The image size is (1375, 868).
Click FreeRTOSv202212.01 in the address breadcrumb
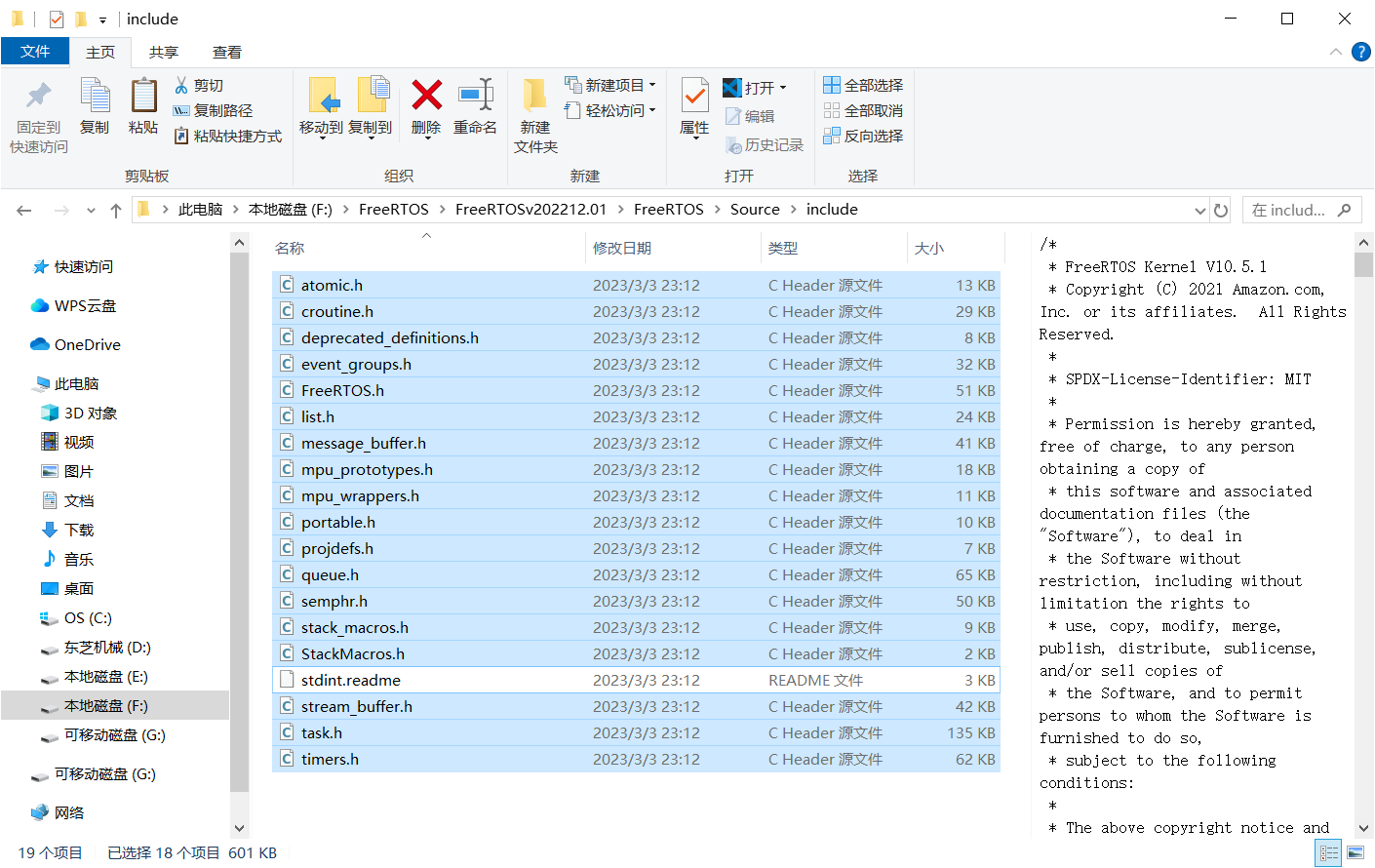click(x=530, y=210)
